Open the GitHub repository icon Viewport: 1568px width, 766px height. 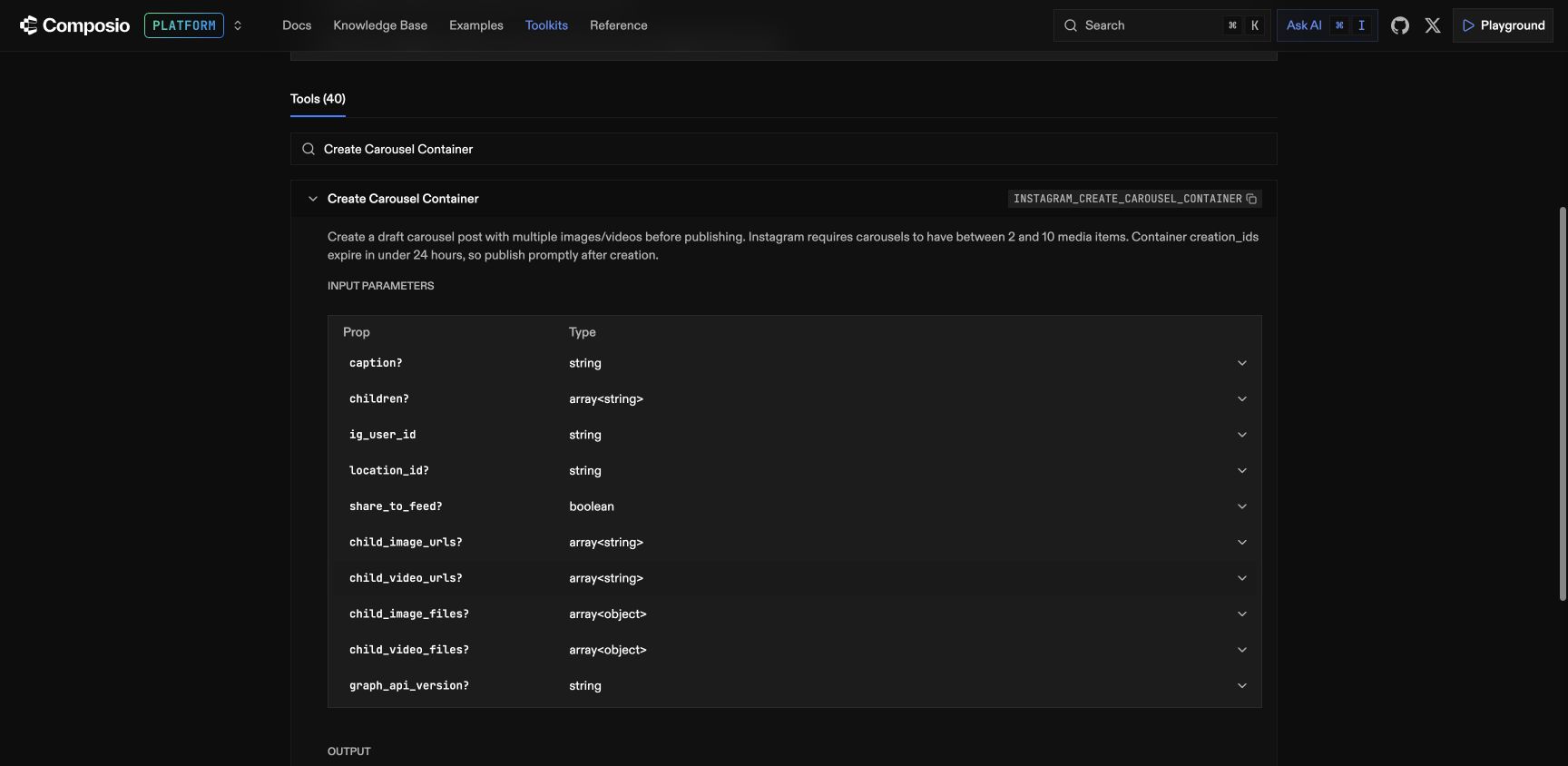pos(1400,25)
